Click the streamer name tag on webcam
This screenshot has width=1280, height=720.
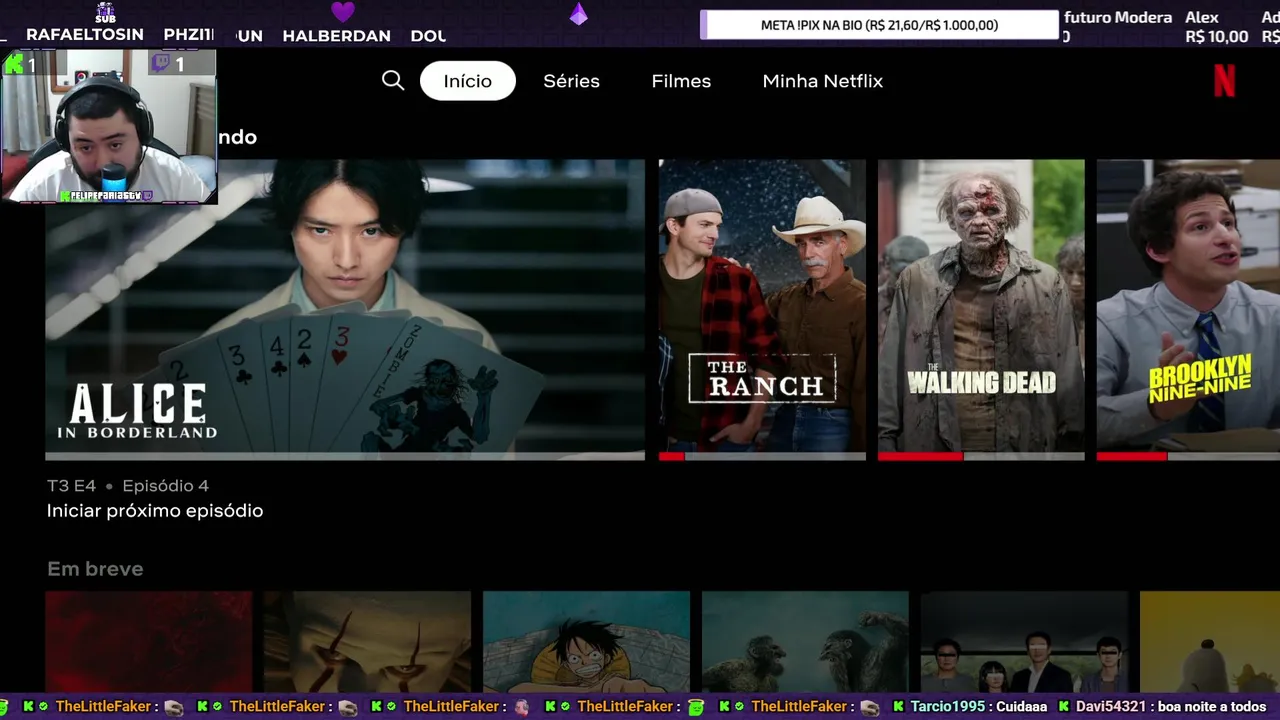[x=105, y=196]
